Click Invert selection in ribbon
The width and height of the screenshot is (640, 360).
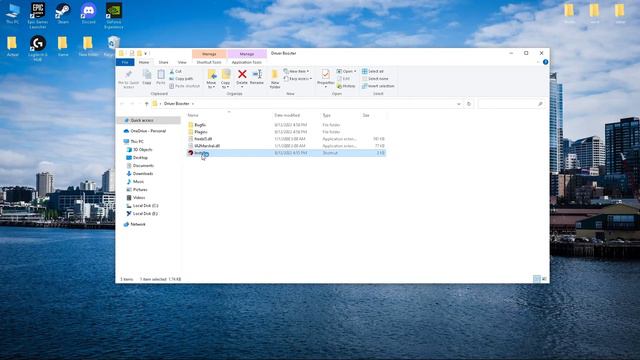378,86
